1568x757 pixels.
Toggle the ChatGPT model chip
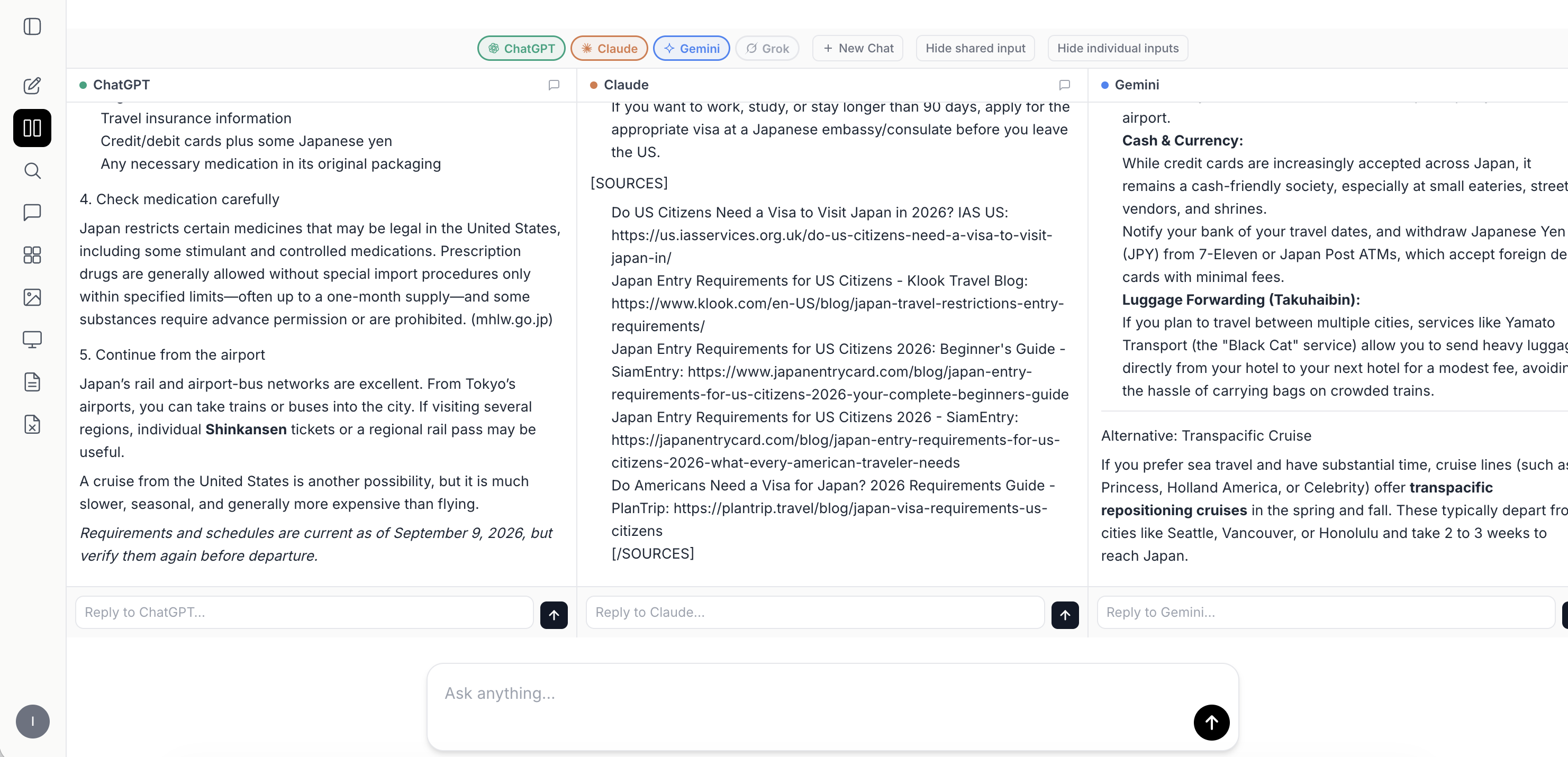(522, 48)
